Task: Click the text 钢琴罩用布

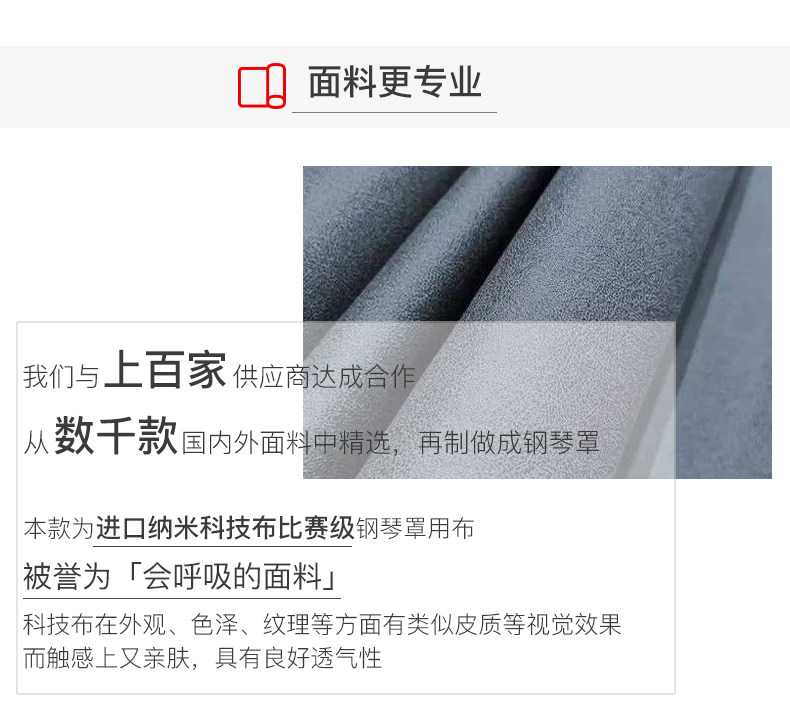Action: click(x=415, y=529)
